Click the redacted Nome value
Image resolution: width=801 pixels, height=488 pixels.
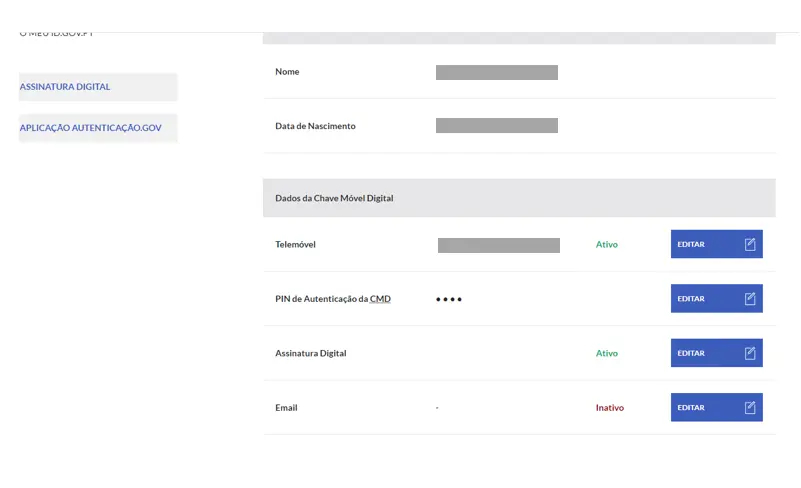click(x=497, y=72)
